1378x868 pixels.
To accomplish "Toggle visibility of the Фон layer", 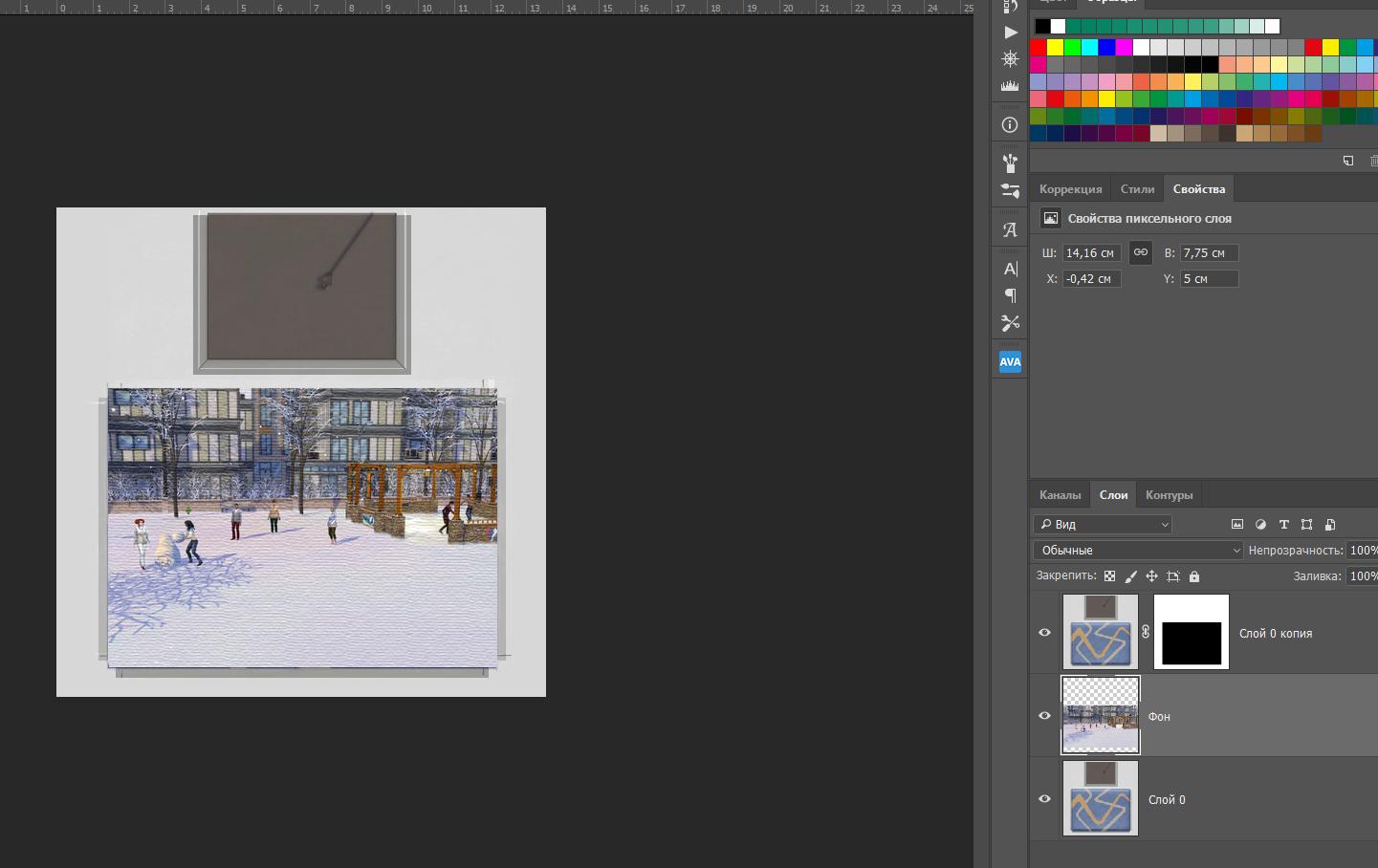I will pos(1044,715).
